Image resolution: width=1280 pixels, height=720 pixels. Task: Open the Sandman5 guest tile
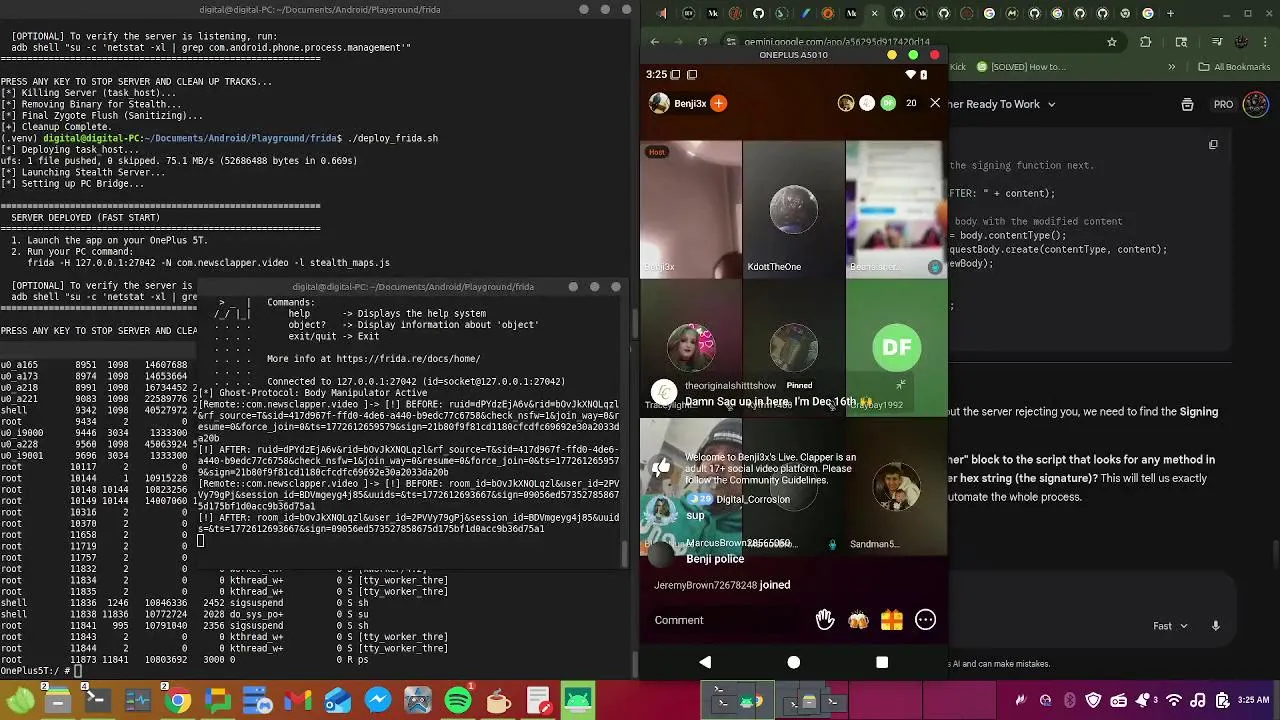click(896, 486)
